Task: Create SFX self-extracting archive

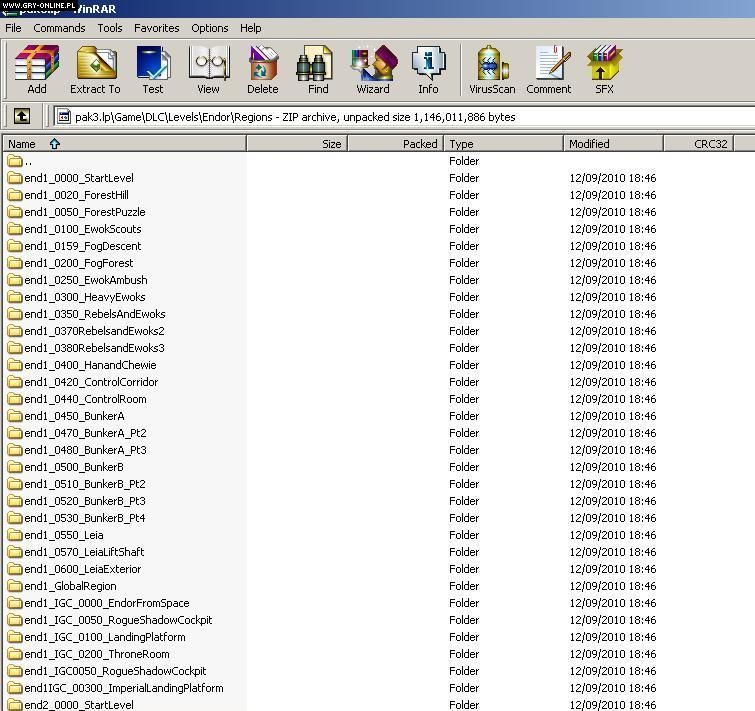Action: (x=604, y=70)
